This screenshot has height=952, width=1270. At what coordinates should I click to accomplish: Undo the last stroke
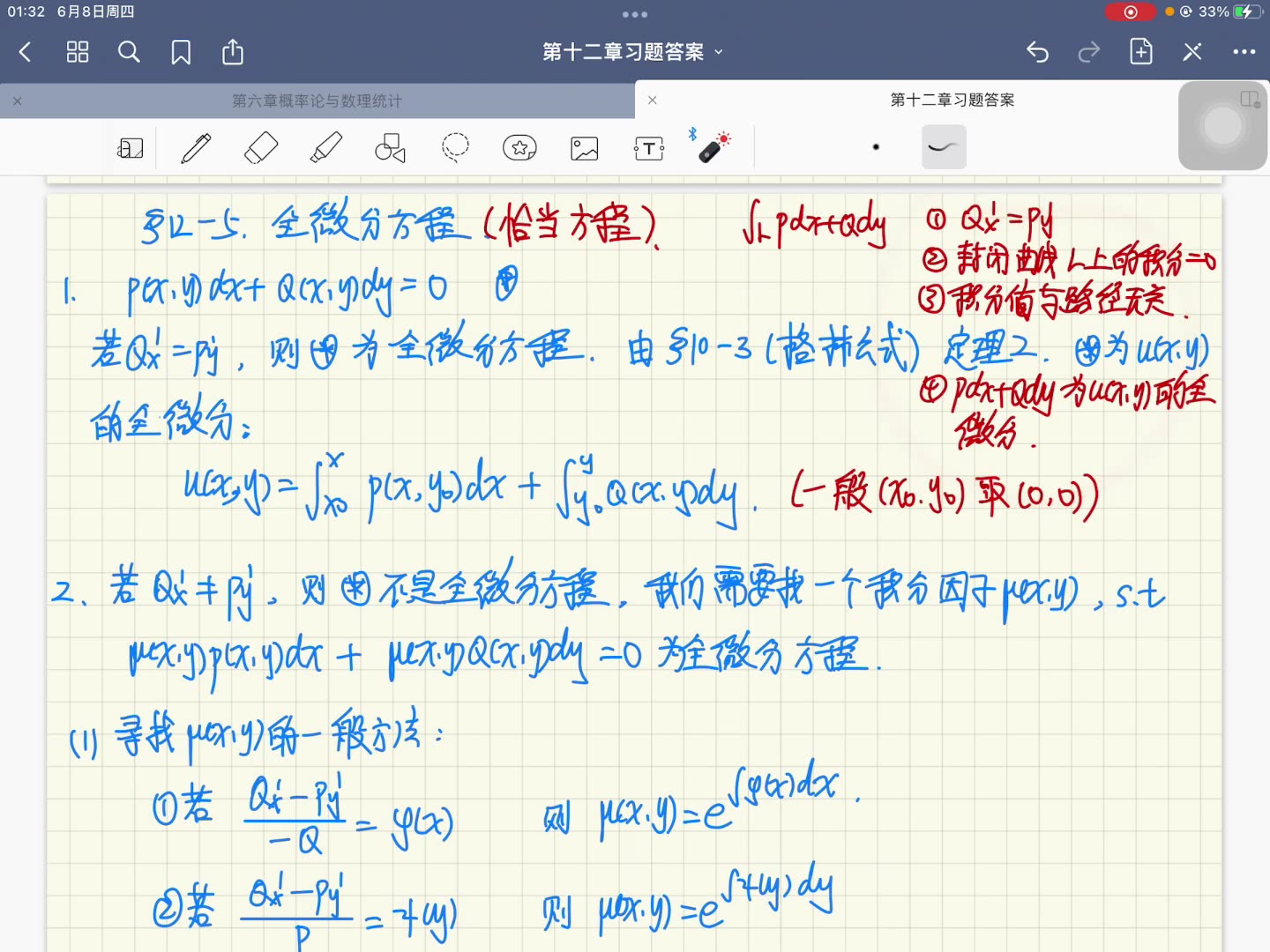(1037, 52)
